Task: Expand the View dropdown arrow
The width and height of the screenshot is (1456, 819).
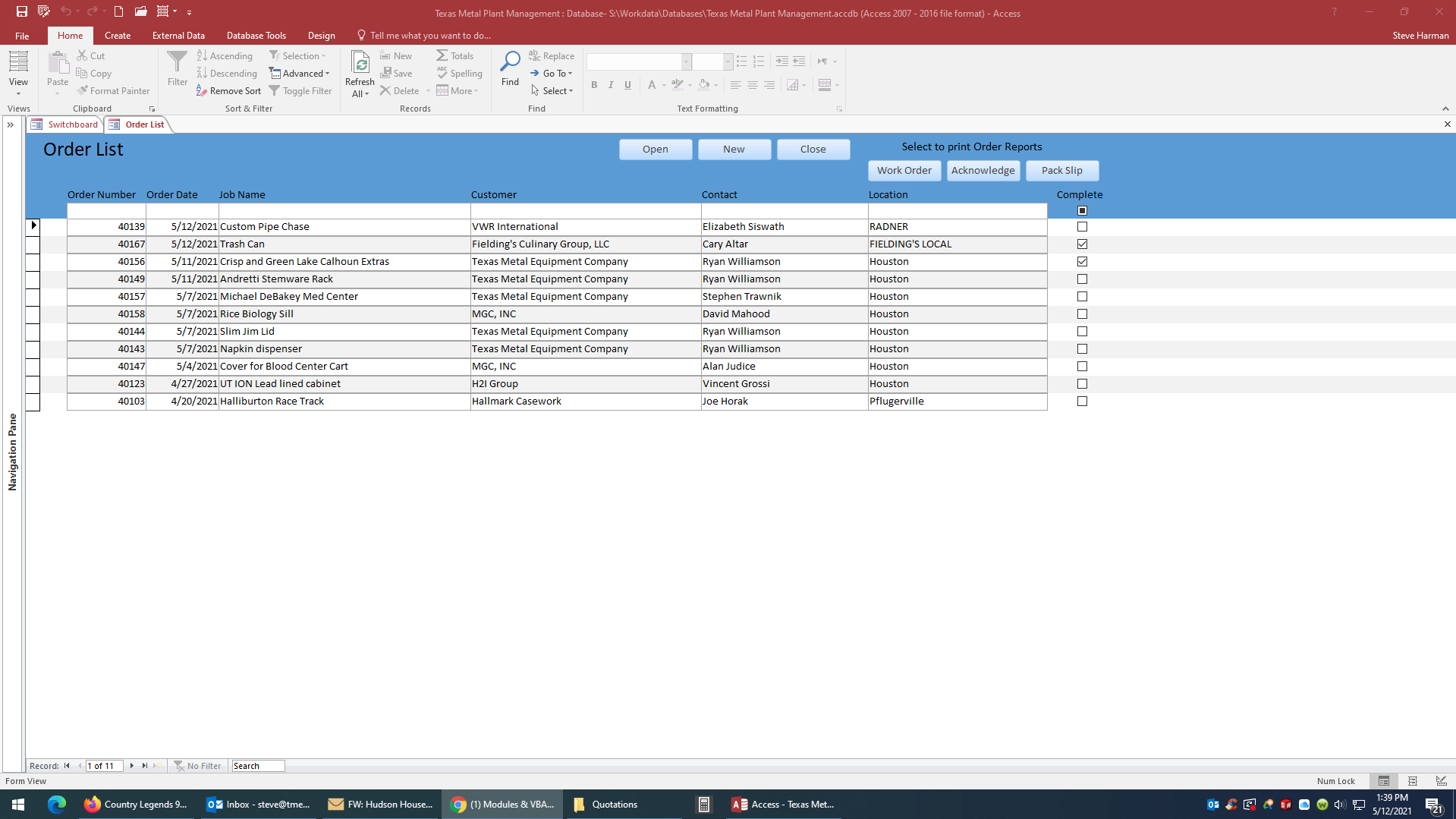Action: tap(18, 94)
